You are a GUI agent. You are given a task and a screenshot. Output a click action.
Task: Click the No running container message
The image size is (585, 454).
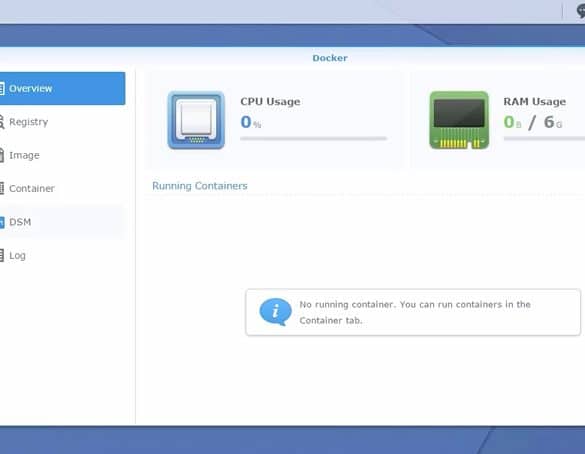coord(415,312)
